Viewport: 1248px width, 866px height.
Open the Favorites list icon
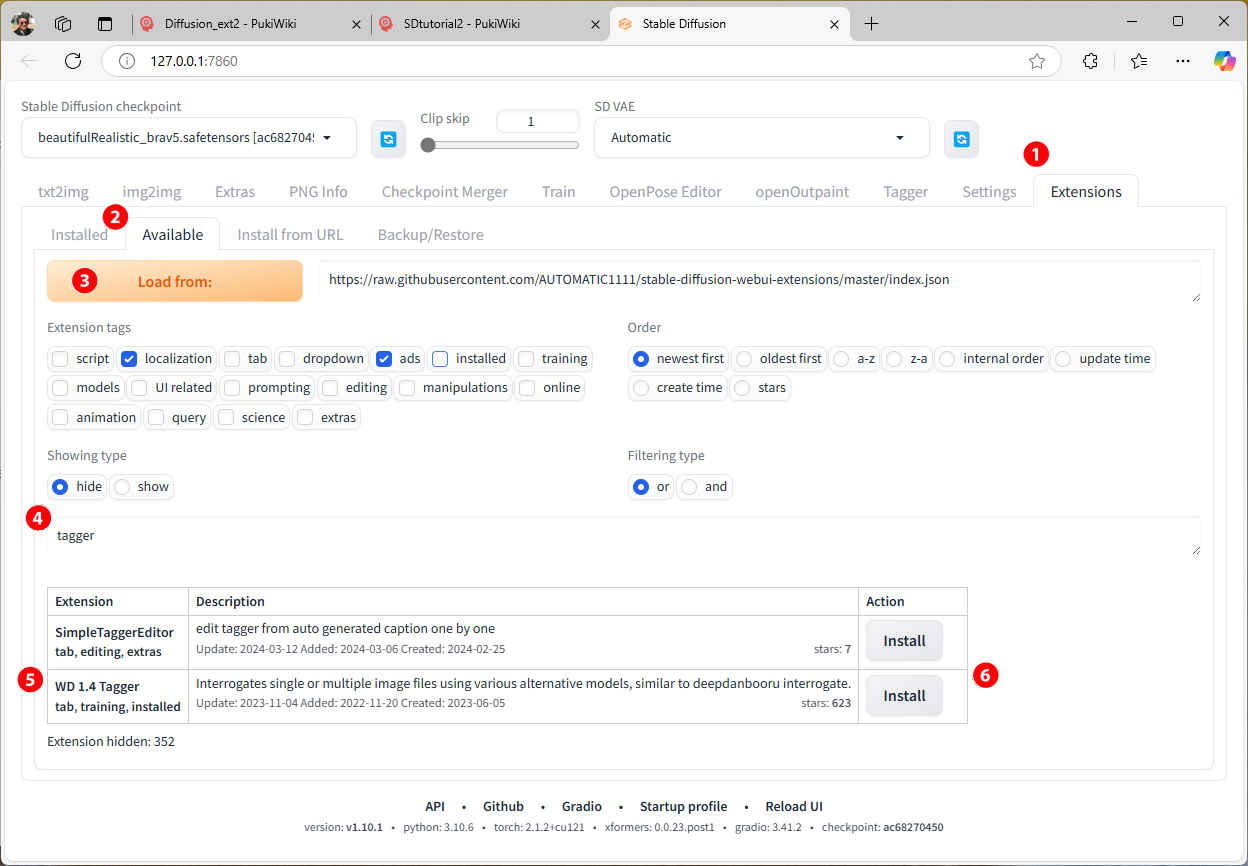(x=1138, y=61)
